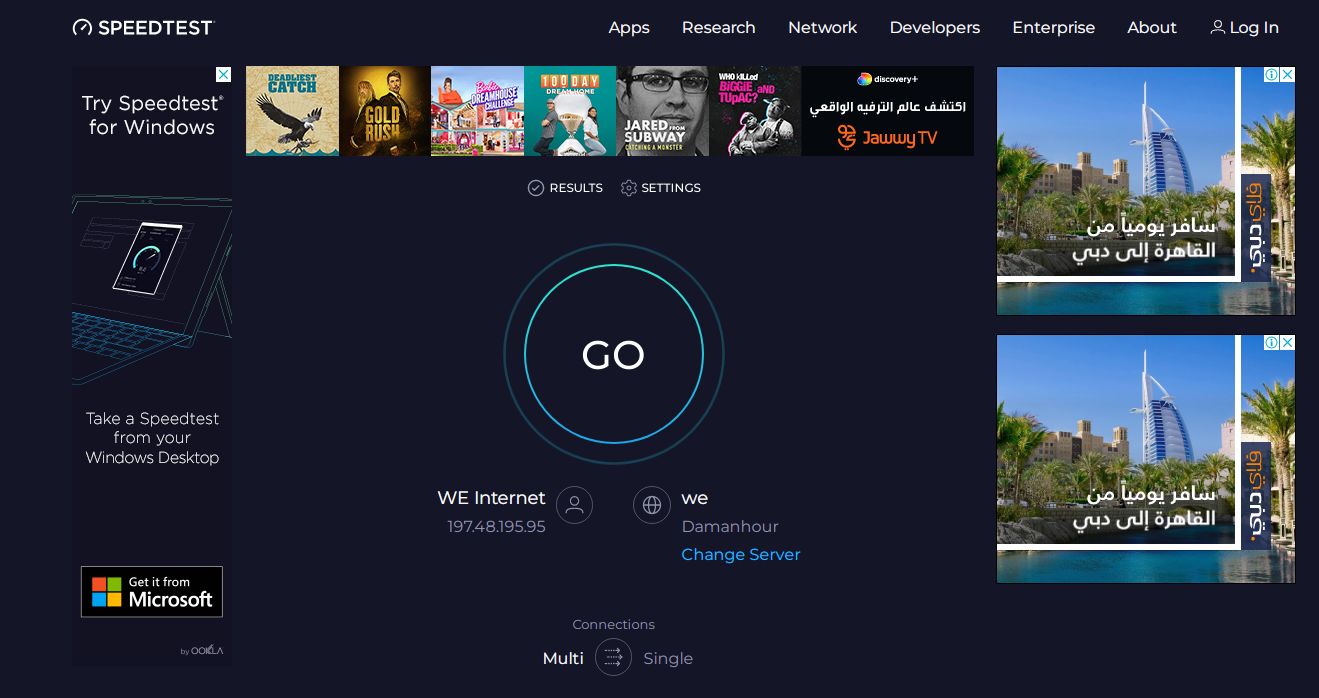Open the Results page
This screenshot has width=1319, height=698.
pos(565,188)
